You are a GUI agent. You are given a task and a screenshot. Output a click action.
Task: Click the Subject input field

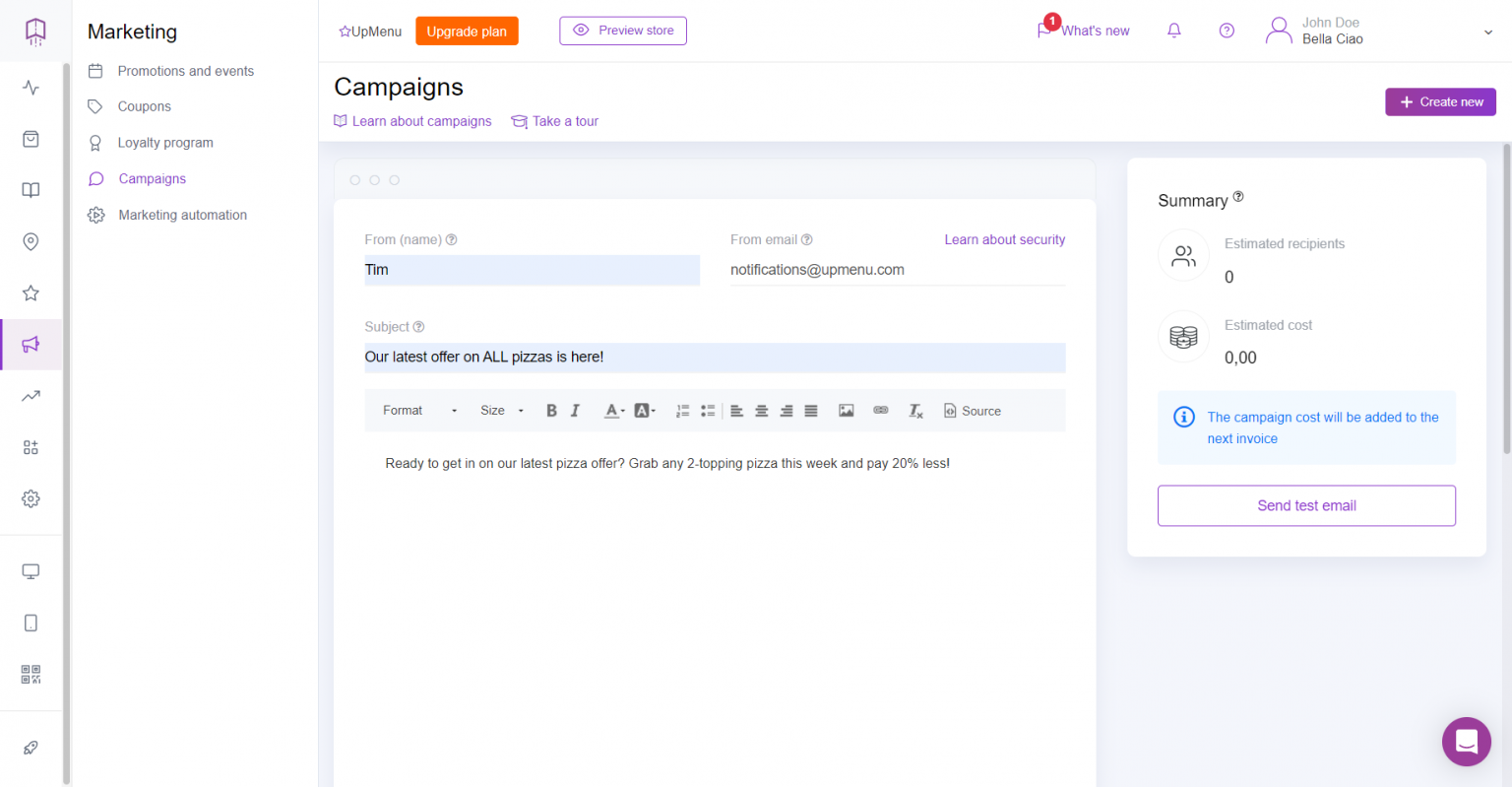pyautogui.click(x=714, y=357)
